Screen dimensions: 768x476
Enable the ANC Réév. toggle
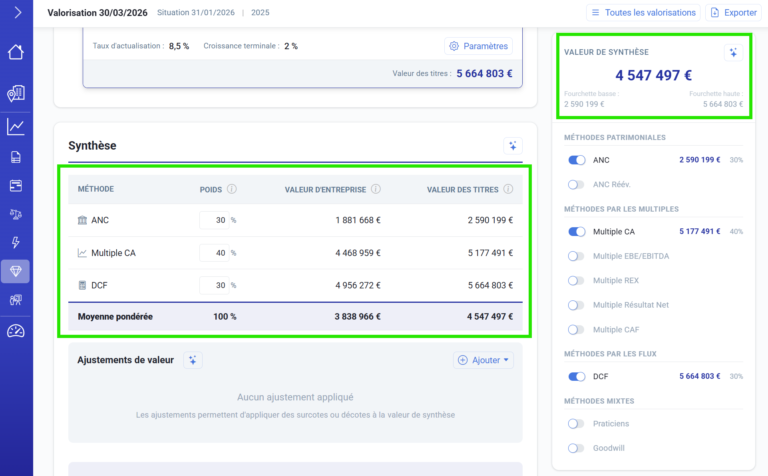pyautogui.click(x=577, y=184)
